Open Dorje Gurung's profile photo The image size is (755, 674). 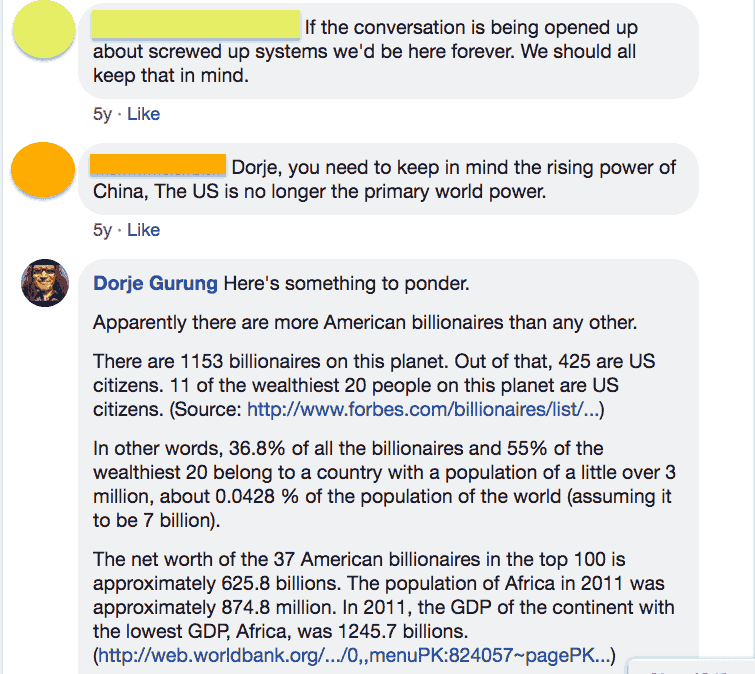click(x=45, y=283)
